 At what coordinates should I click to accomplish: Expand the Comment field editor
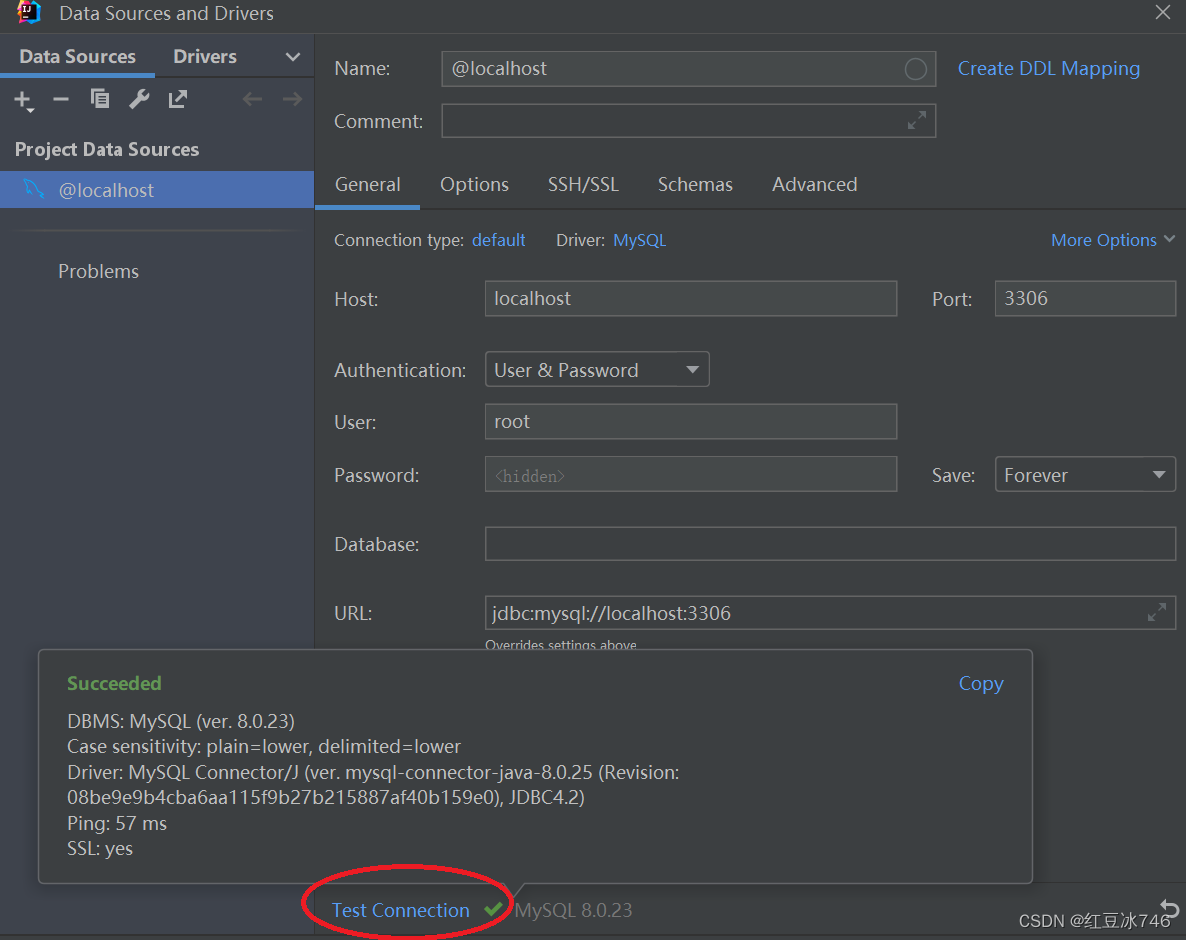coord(917,120)
